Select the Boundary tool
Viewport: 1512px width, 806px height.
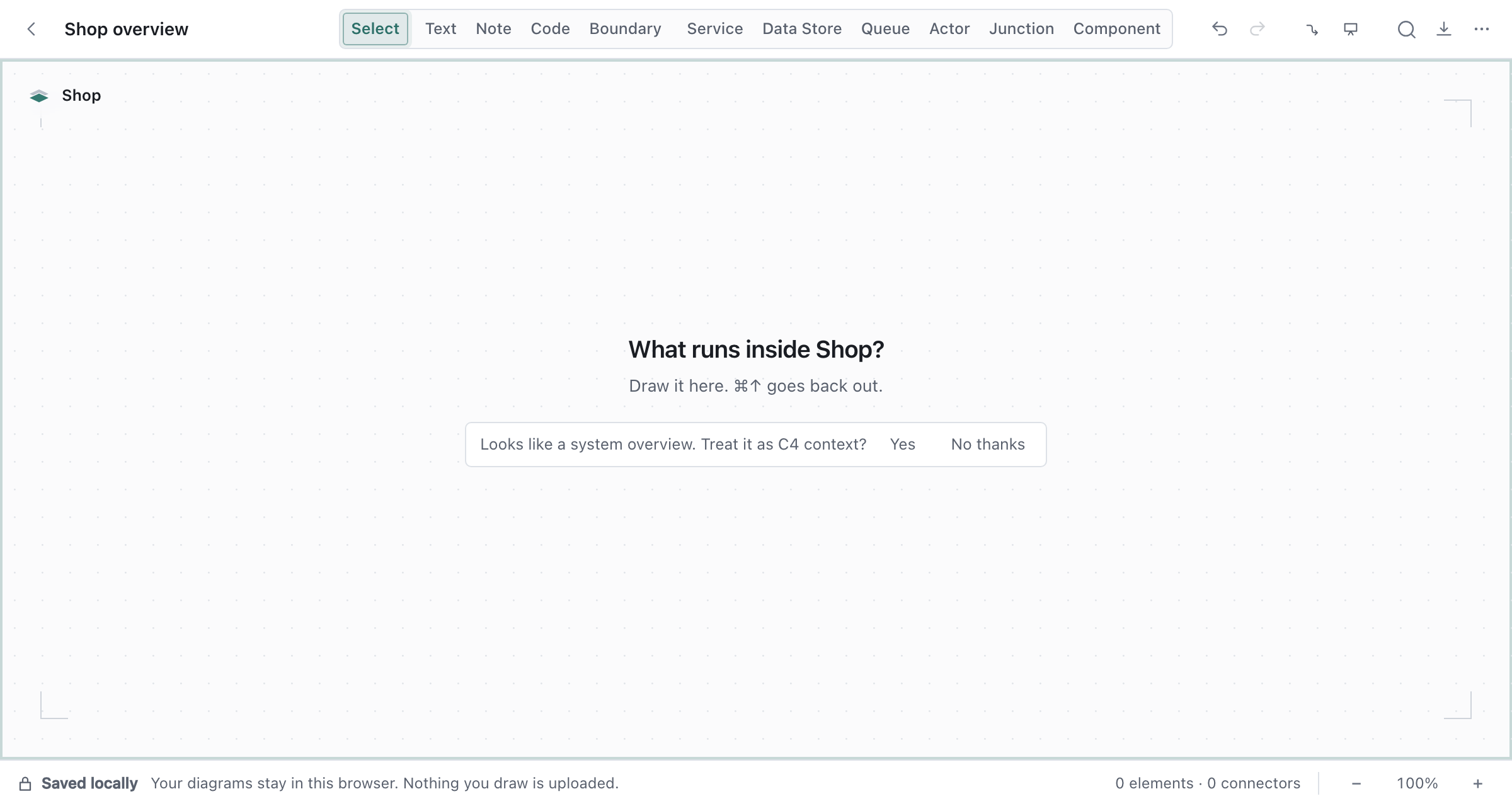click(x=626, y=29)
